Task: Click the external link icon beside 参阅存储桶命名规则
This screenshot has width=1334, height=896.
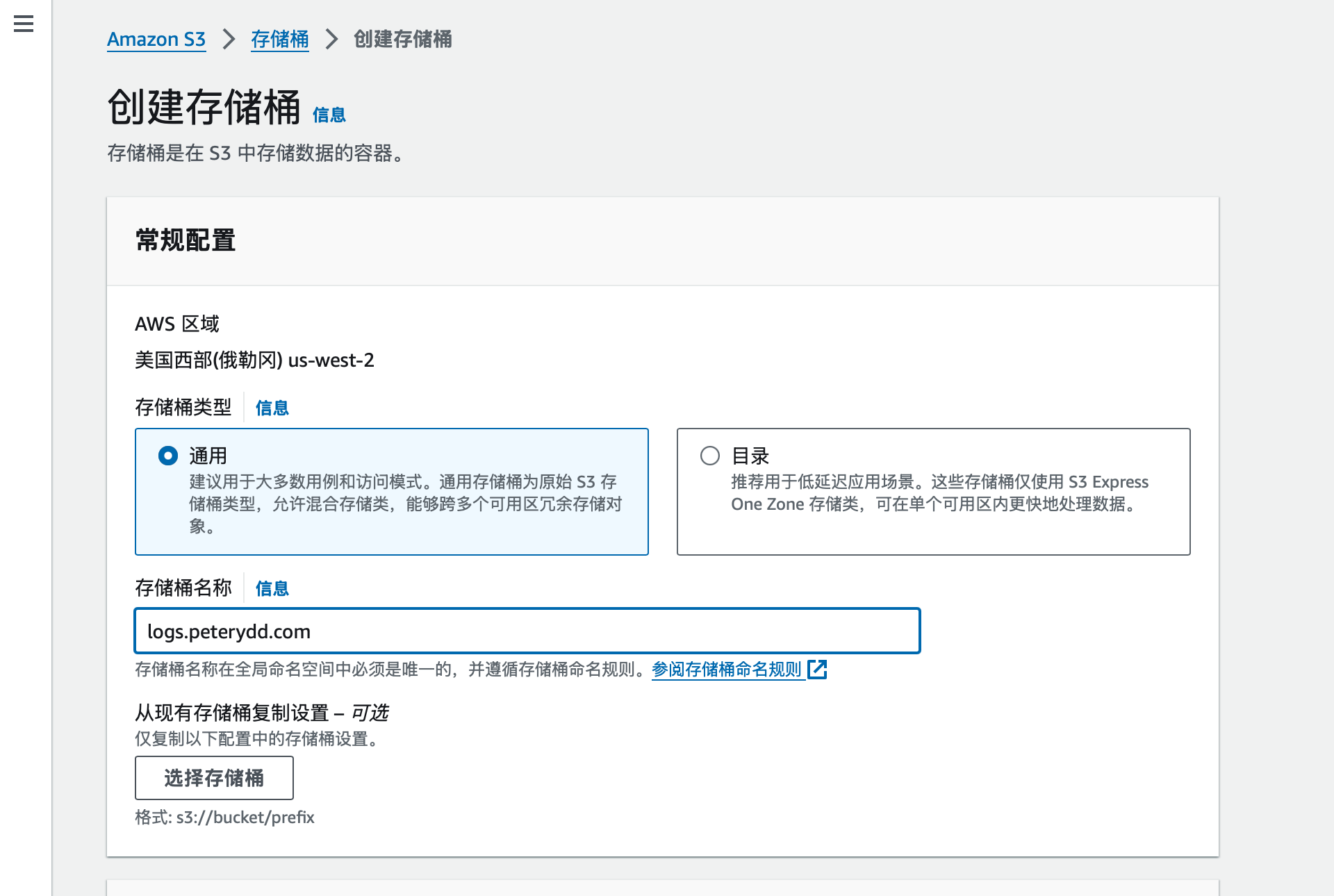Action: click(818, 669)
